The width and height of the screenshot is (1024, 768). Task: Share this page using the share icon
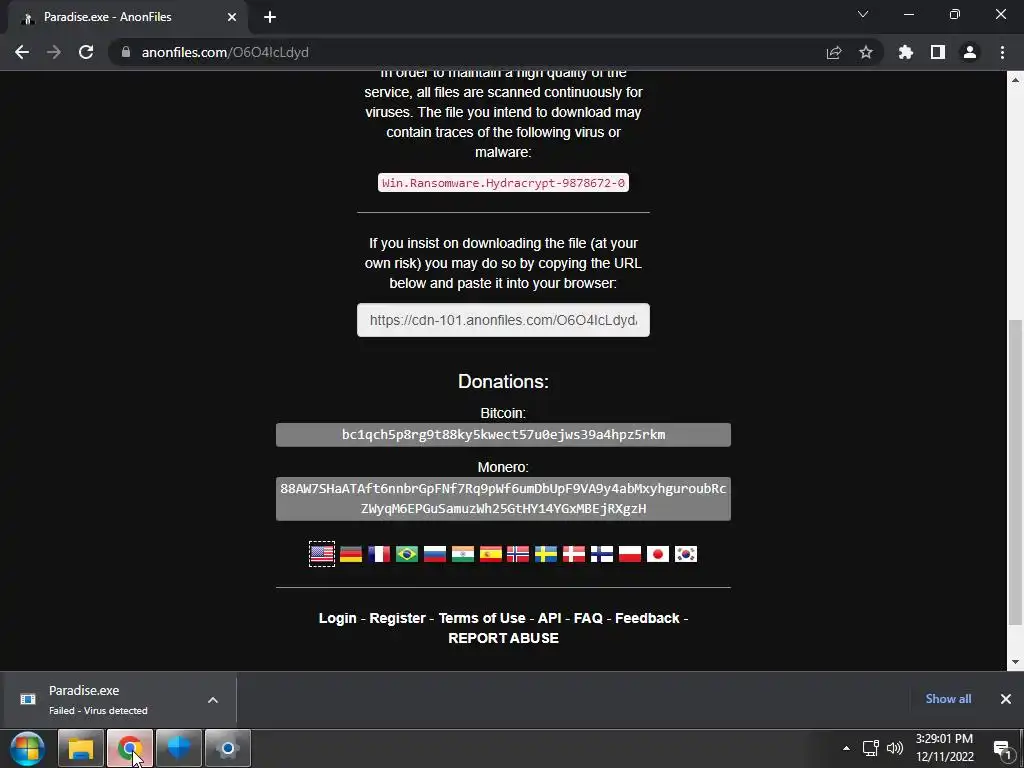[834, 52]
